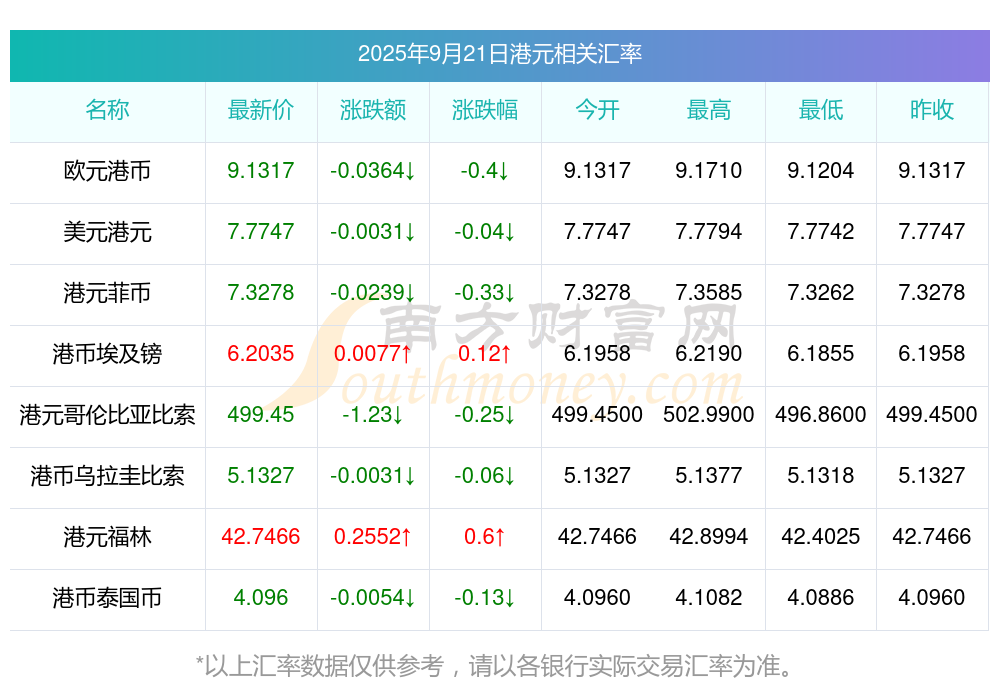Select the 最新价 column header
The width and height of the screenshot is (1000, 698).
pyautogui.click(x=261, y=110)
